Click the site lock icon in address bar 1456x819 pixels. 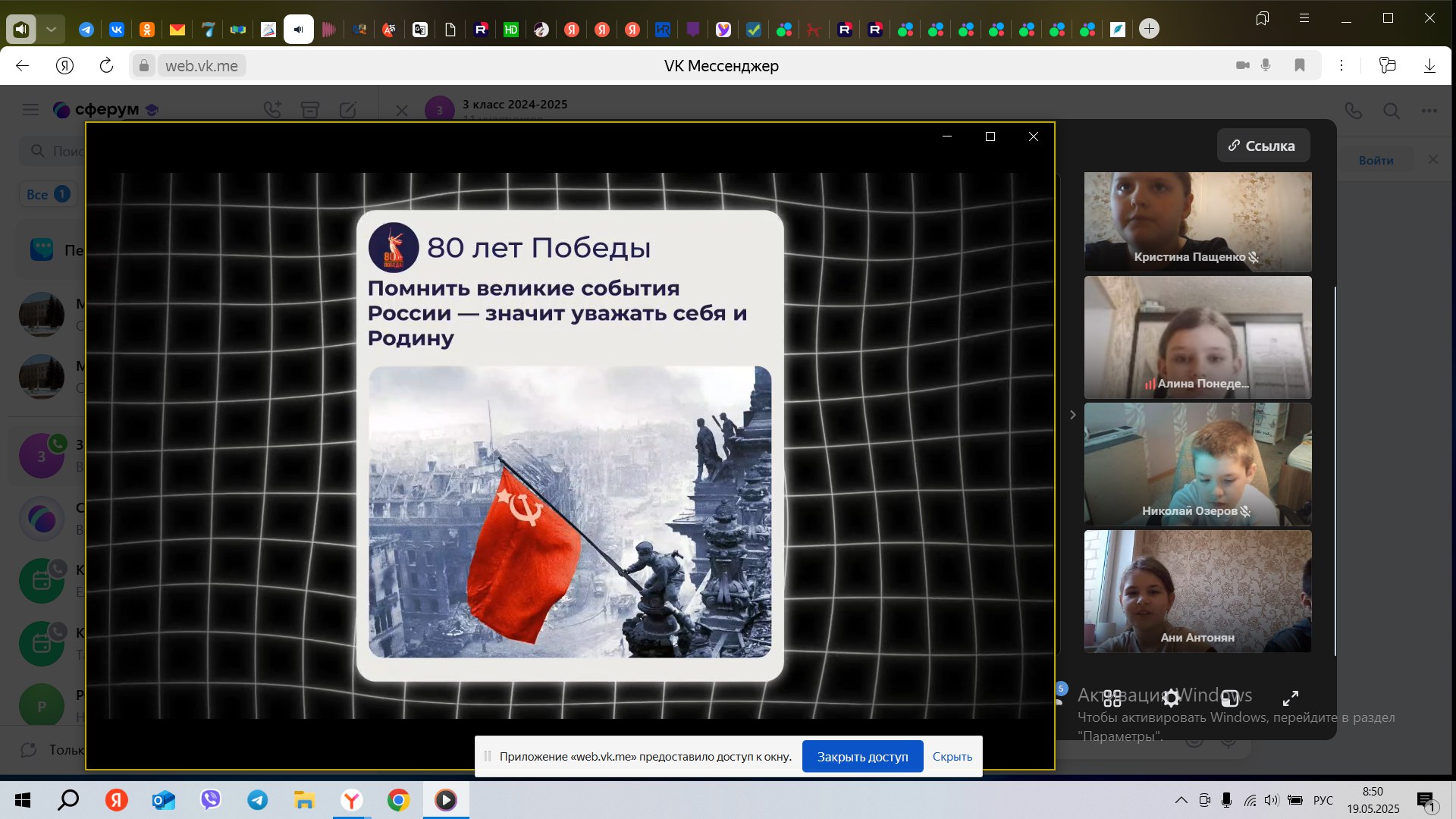coord(143,66)
